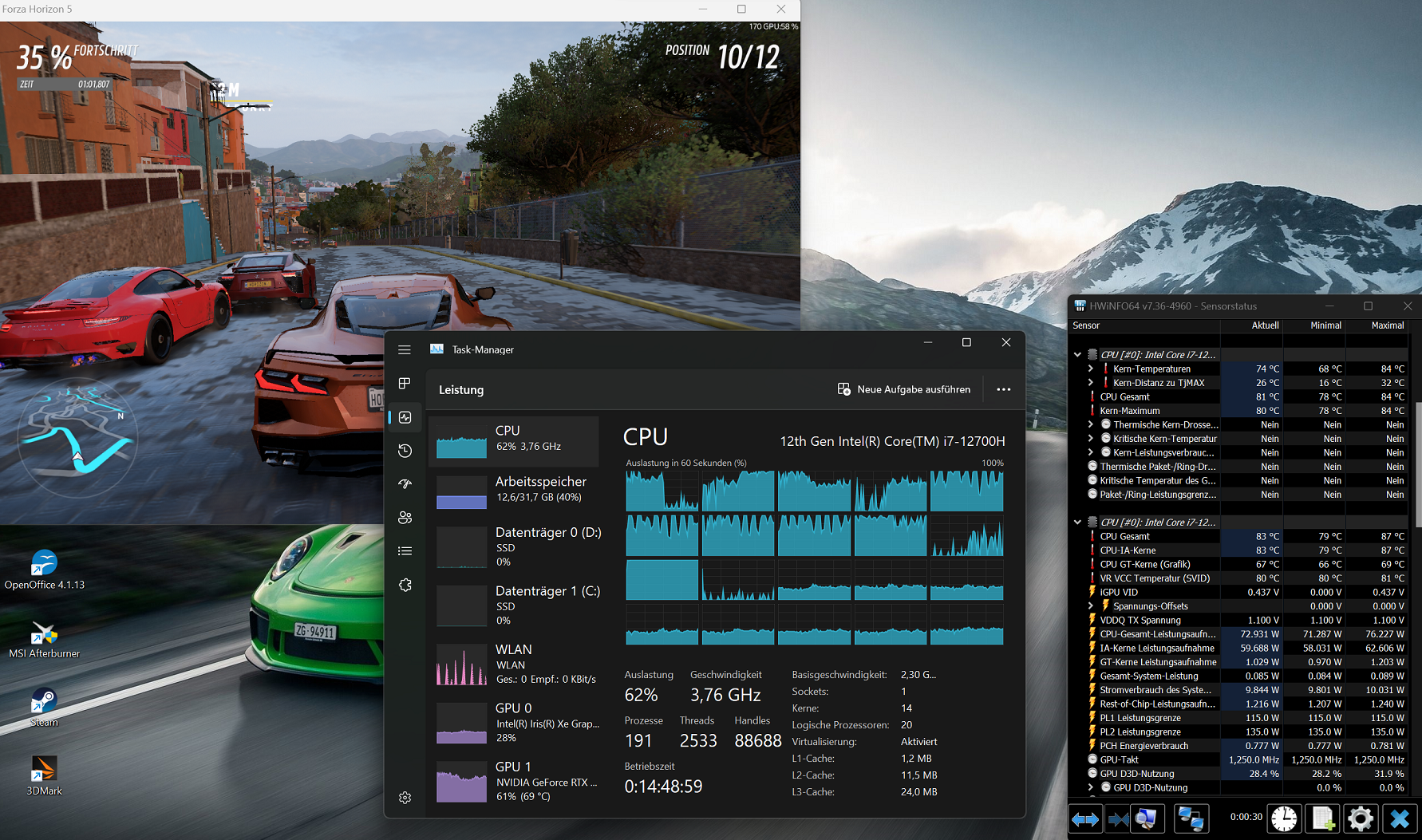Open the Details list page in Task Manager
This screenshot has width=1422, height=840.
coord(405,551)
